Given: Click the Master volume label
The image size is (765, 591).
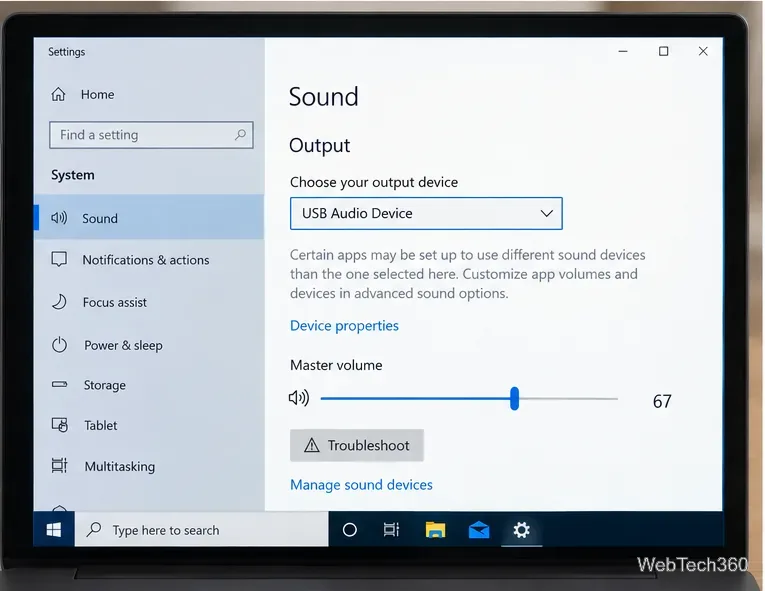Looking at the screenshot, I should click(336, 365).
